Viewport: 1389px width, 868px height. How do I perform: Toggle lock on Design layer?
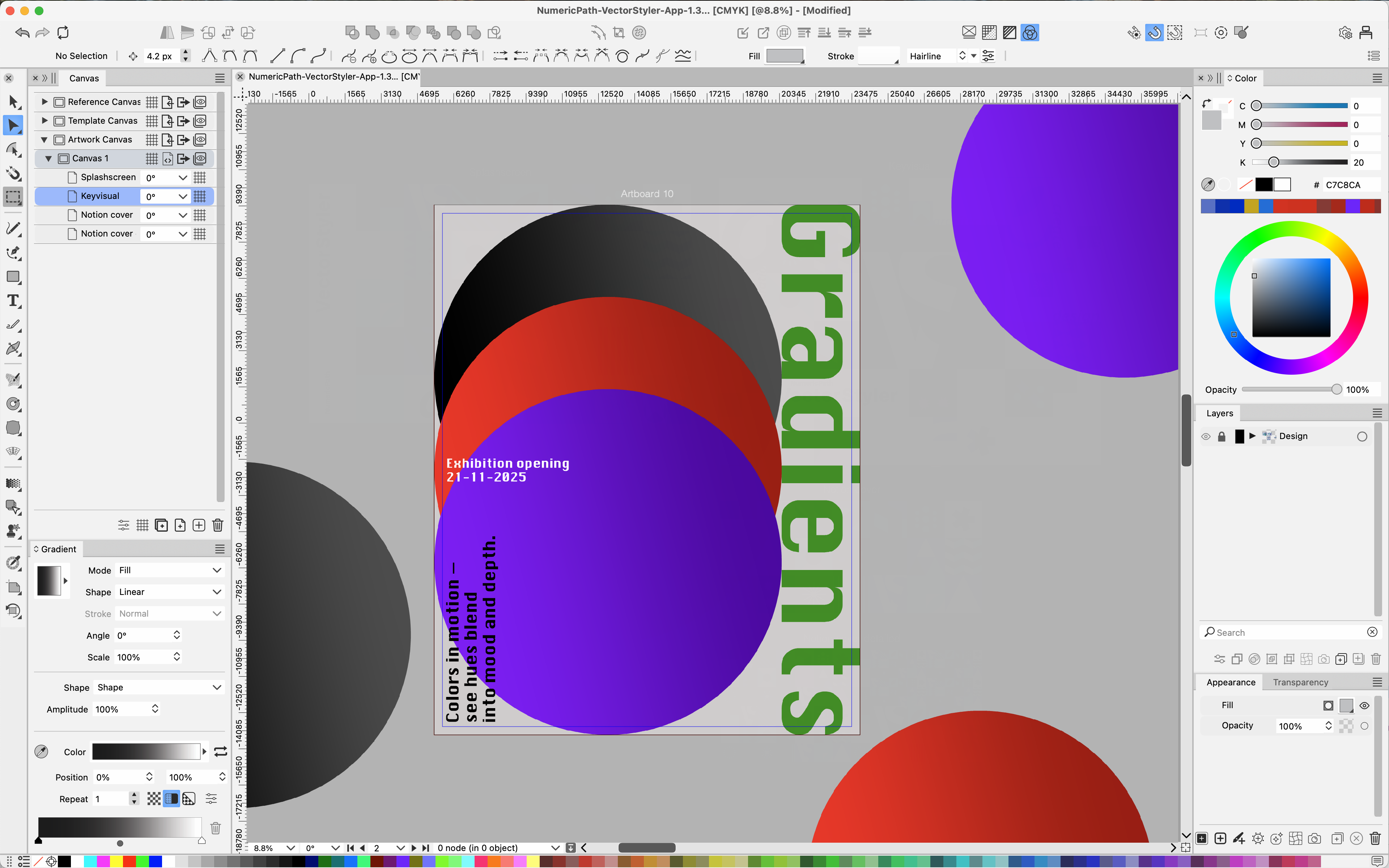[1222, 436]
